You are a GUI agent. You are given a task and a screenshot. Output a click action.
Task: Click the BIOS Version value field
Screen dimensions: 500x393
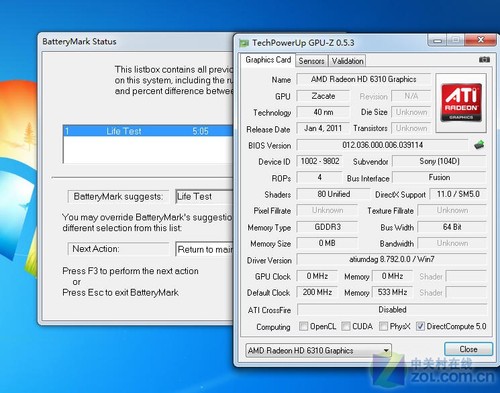tap(382, 145)
